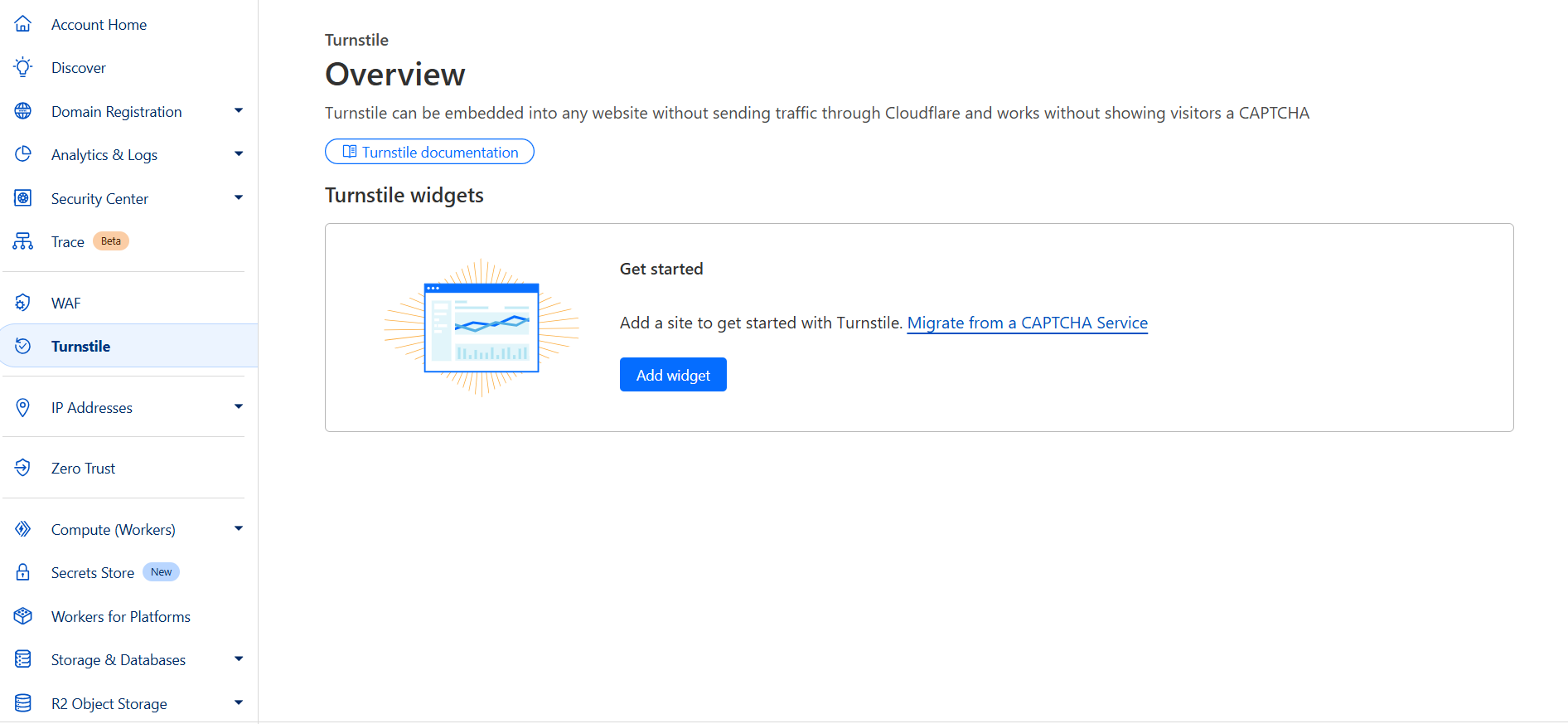
Task: Click the book icon in documentation button
Action: point(350,152)
